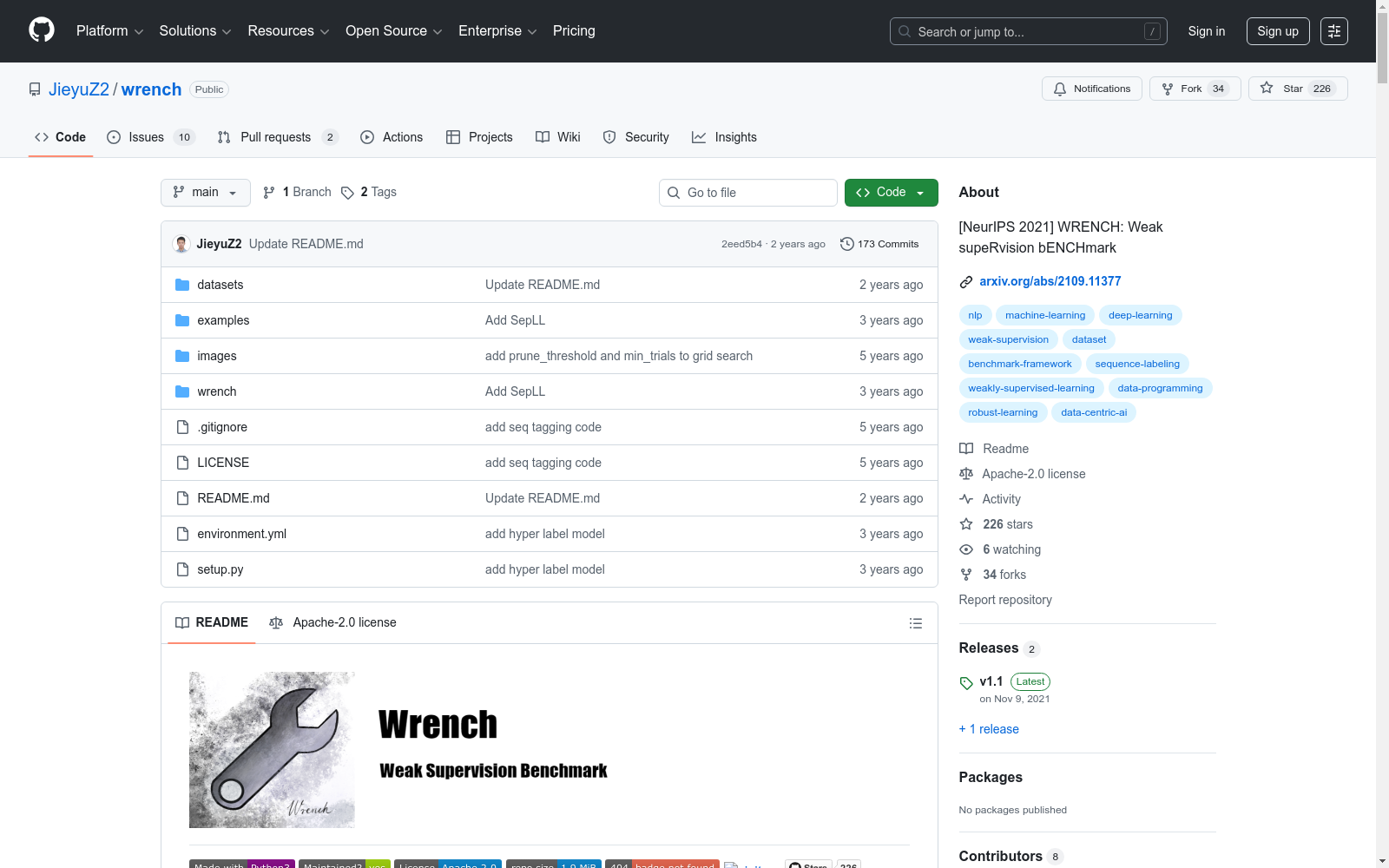The width and height of the screenshot is (1389, 868).
Task: Switch to the Apache-2.0 license tab
Action: [x=332, y=622]
